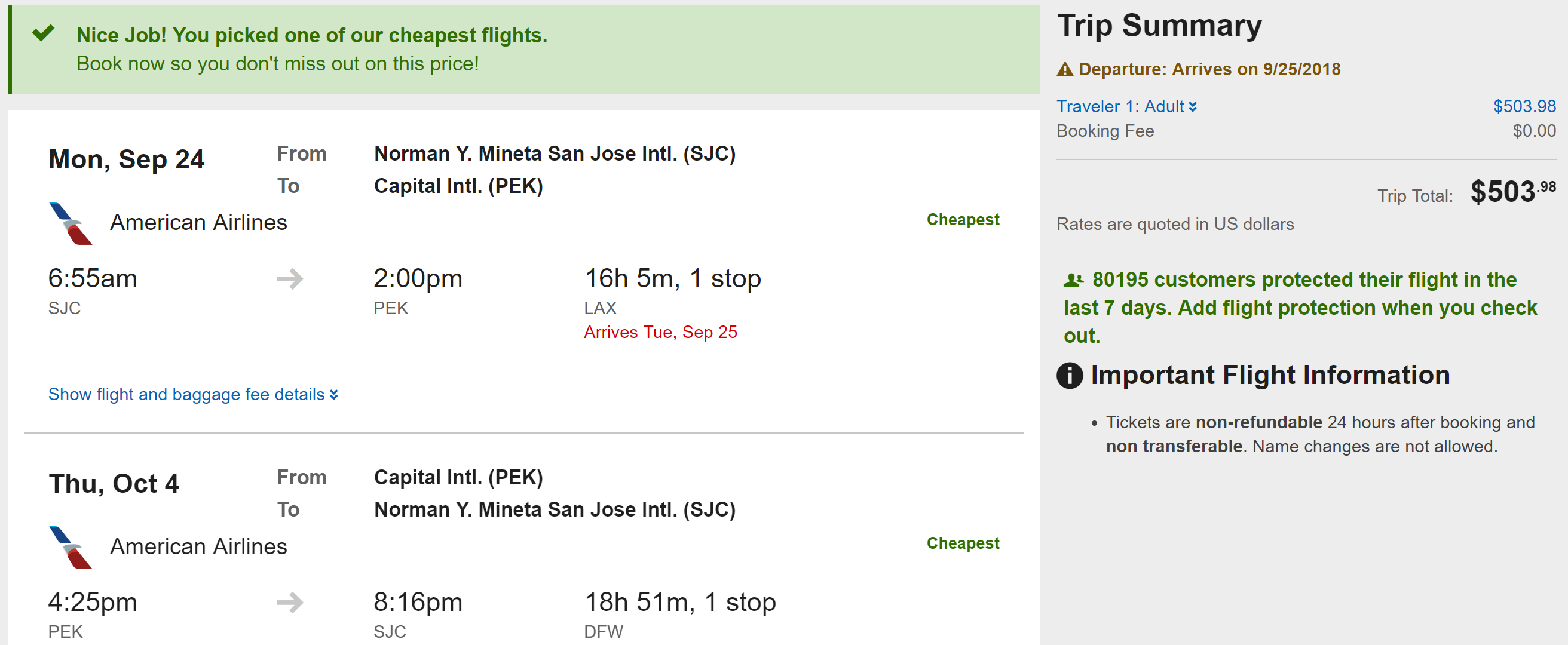Click the Thu, Oct 4 return date heading

(x=114, y=484)
